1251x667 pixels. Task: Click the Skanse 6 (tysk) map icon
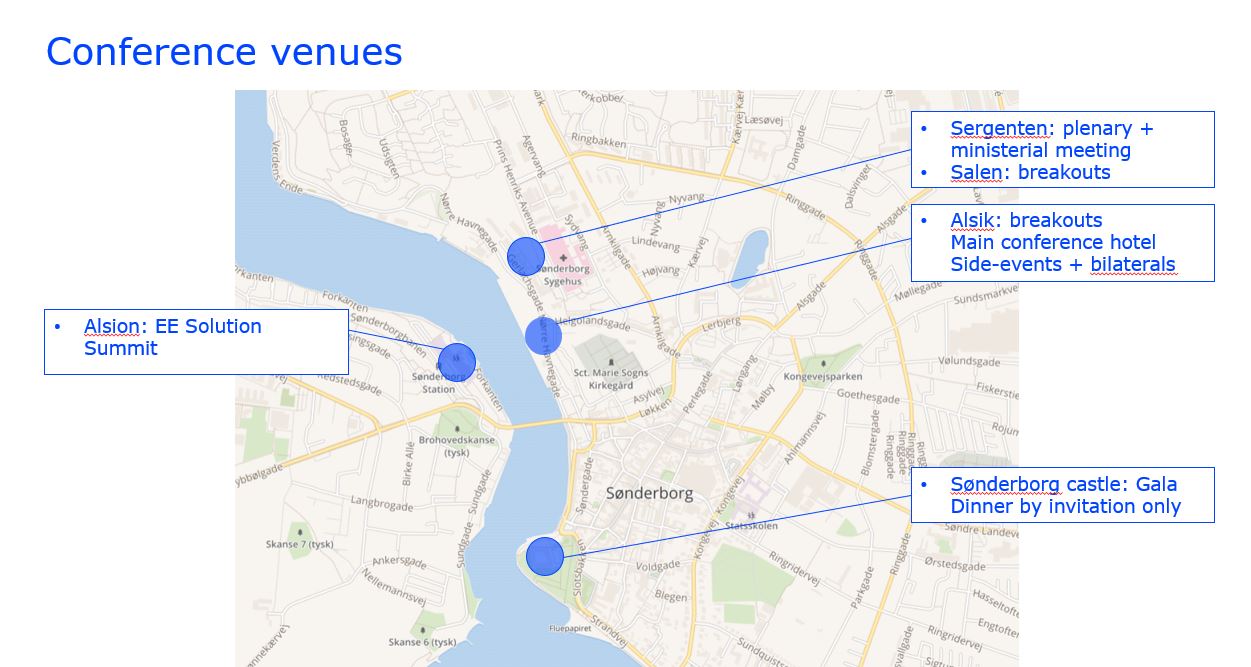(x=422, y=629)
